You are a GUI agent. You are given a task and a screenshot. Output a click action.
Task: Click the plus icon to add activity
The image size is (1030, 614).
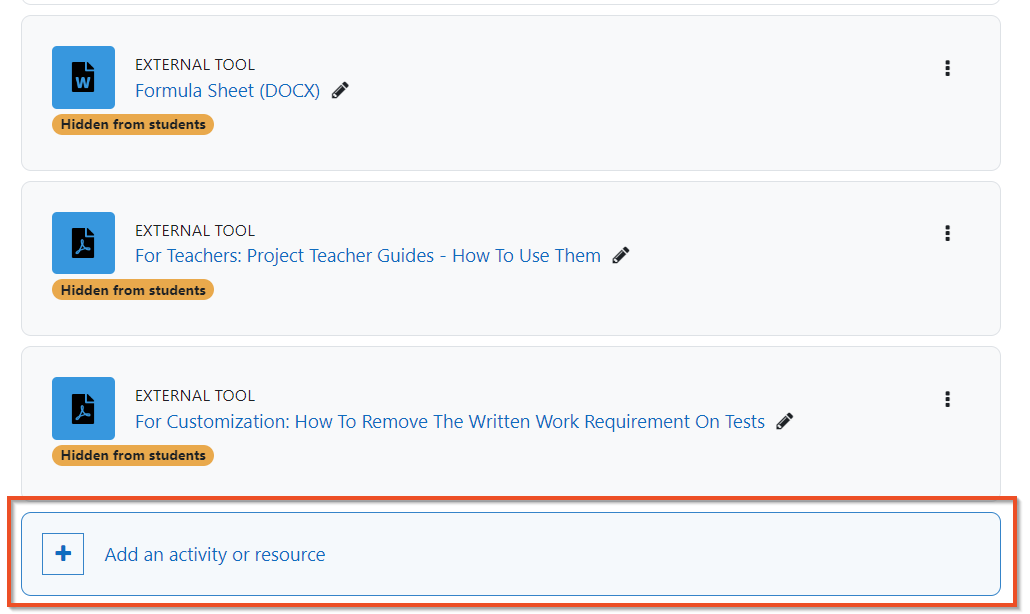63,554
